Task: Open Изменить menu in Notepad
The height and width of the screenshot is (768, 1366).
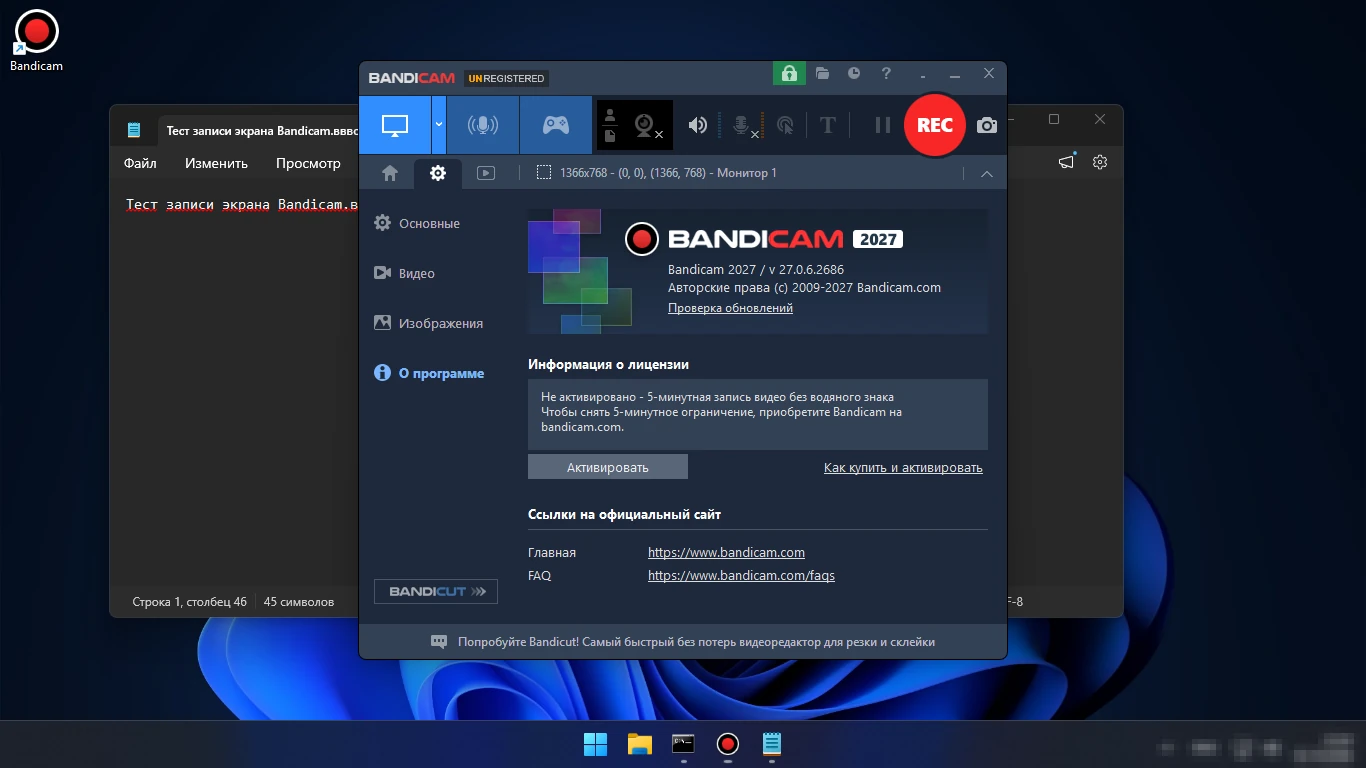Action: (x=216, y=163)
